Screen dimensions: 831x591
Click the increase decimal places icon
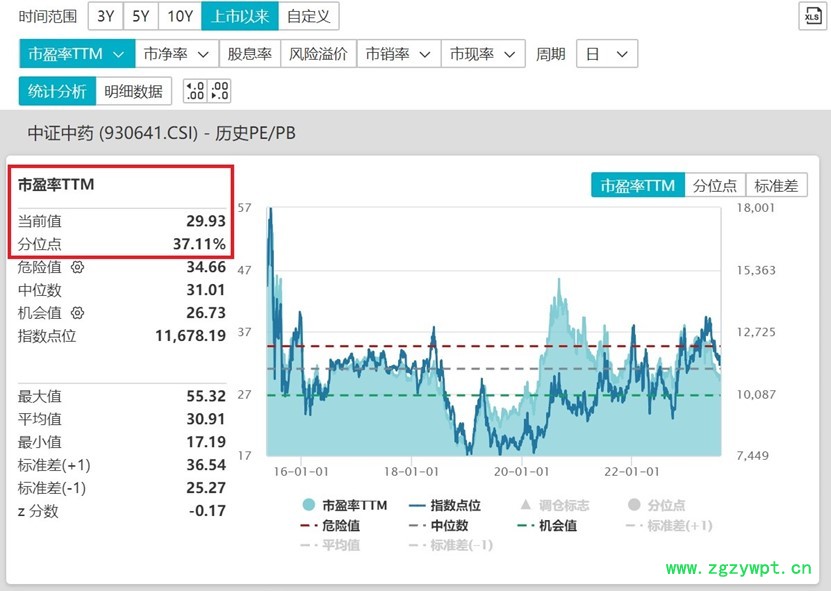(195, 91)
